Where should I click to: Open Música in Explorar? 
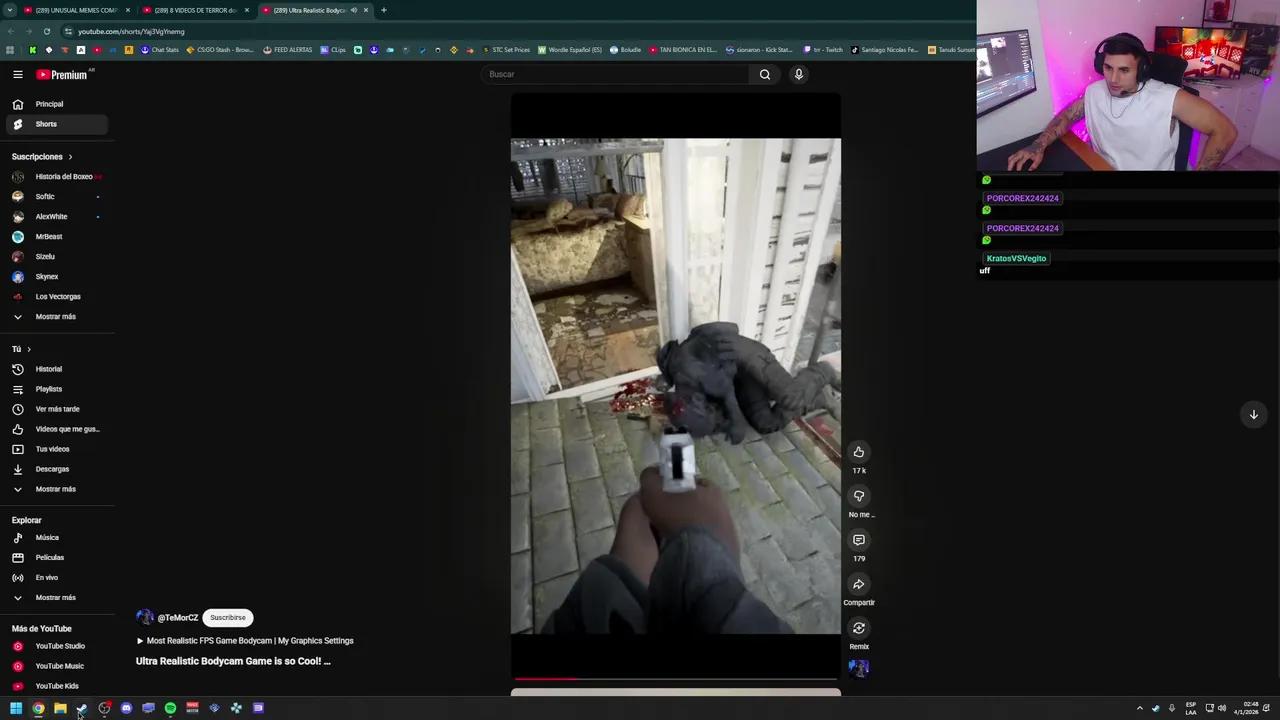(56, 538)
